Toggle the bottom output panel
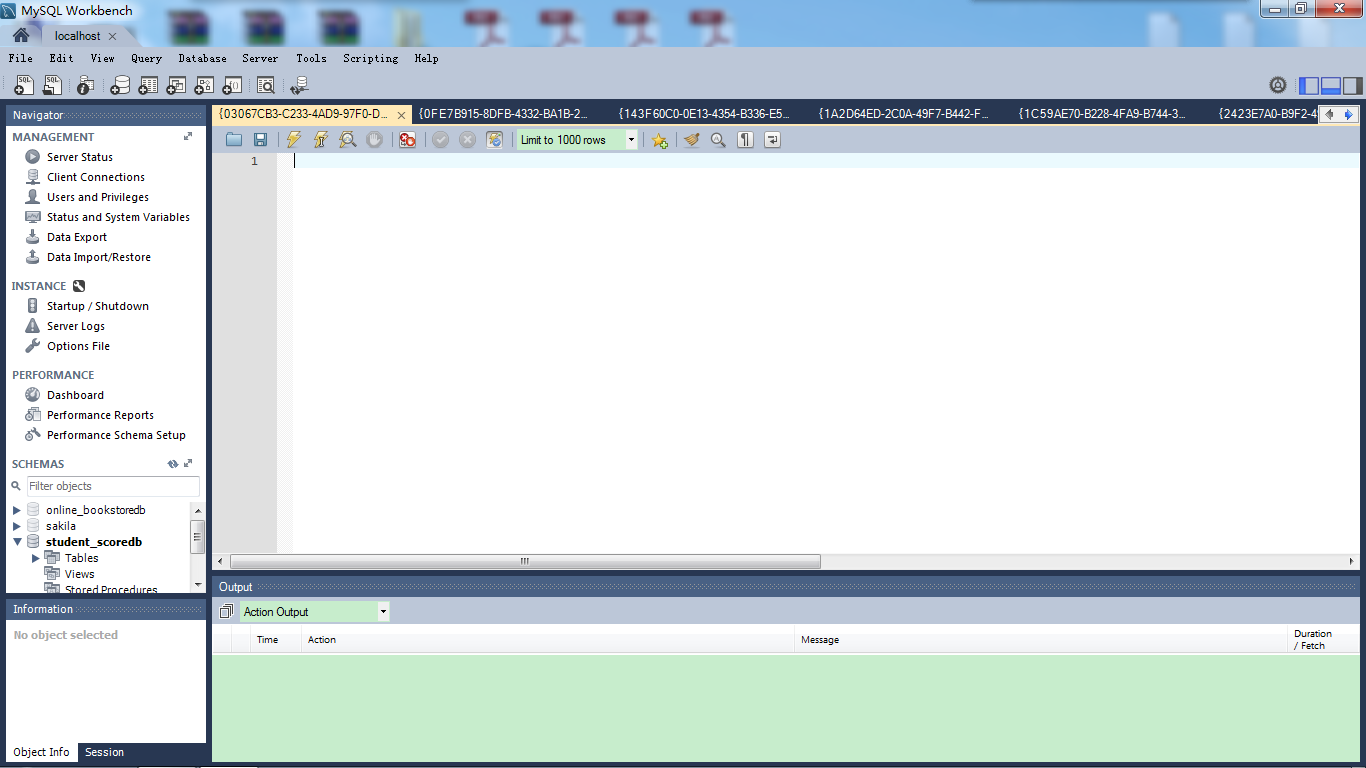The image size is (1366, 768). [x=1330, y=86]
